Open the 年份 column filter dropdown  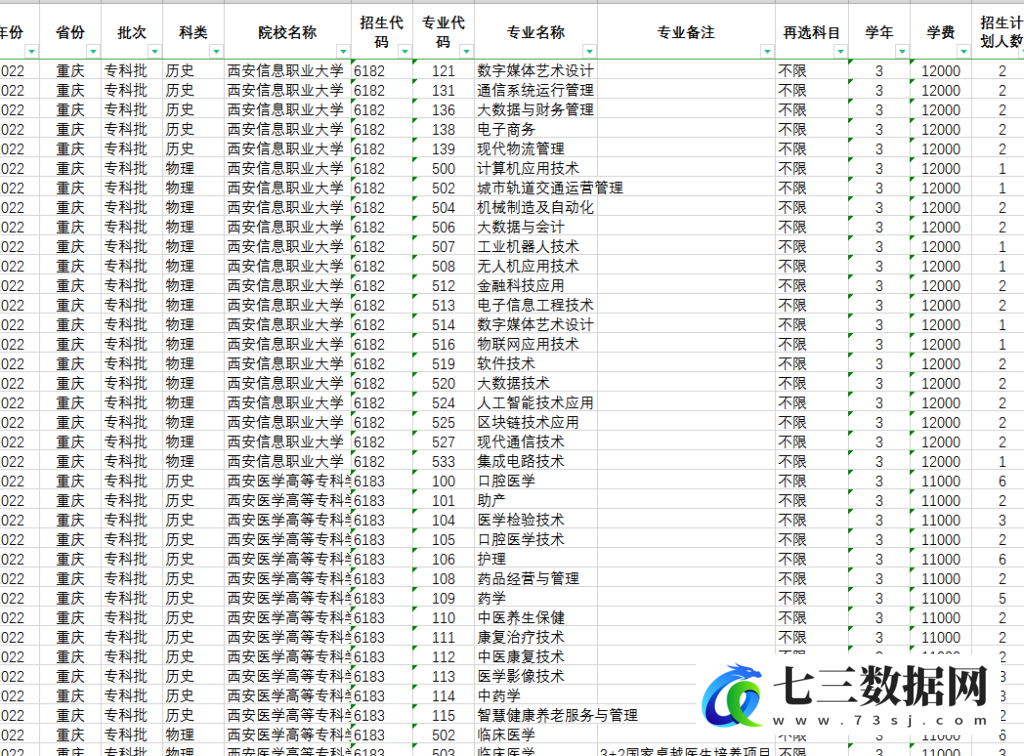tap(31, 52)
